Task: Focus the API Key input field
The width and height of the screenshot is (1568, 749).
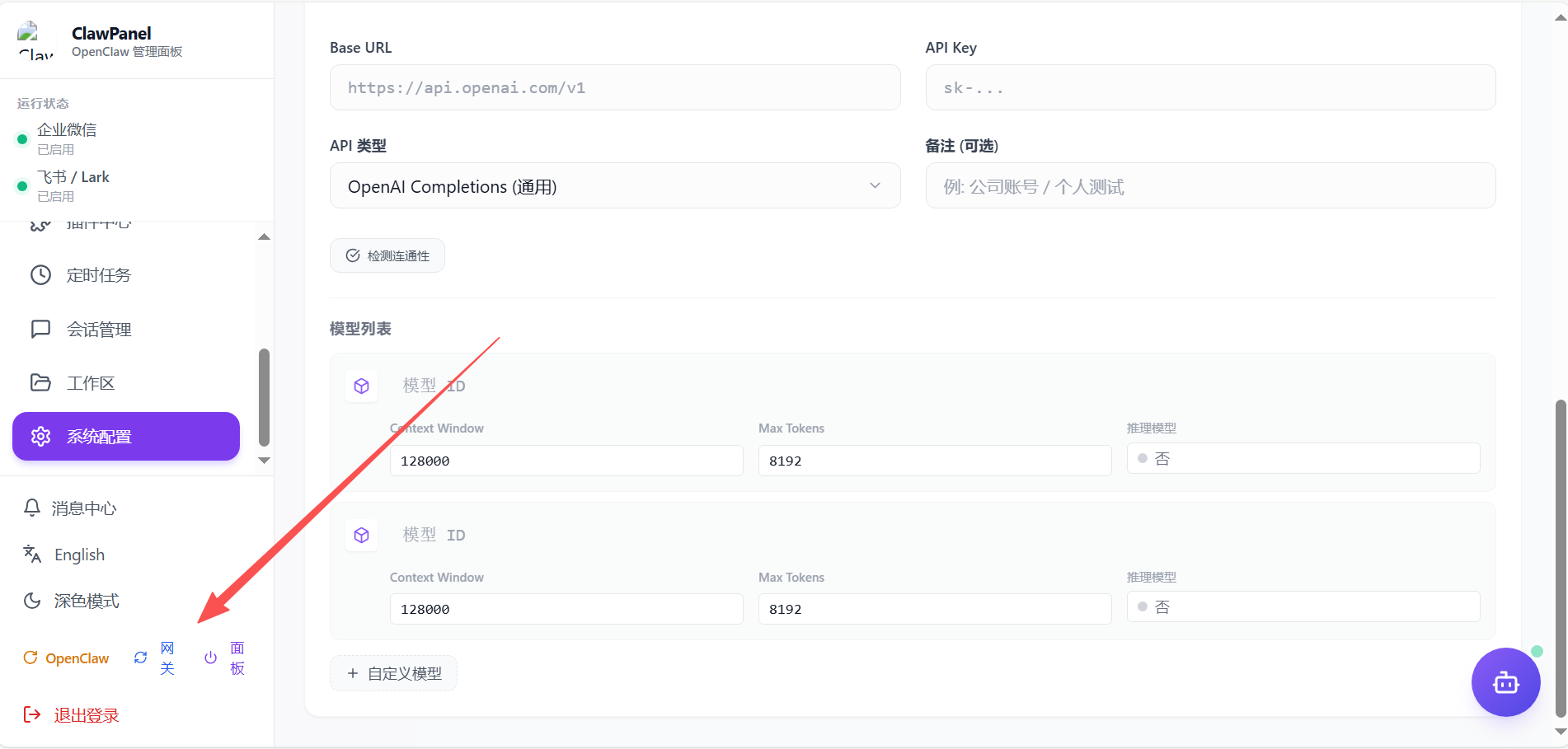Action: tap(1210, 87)
